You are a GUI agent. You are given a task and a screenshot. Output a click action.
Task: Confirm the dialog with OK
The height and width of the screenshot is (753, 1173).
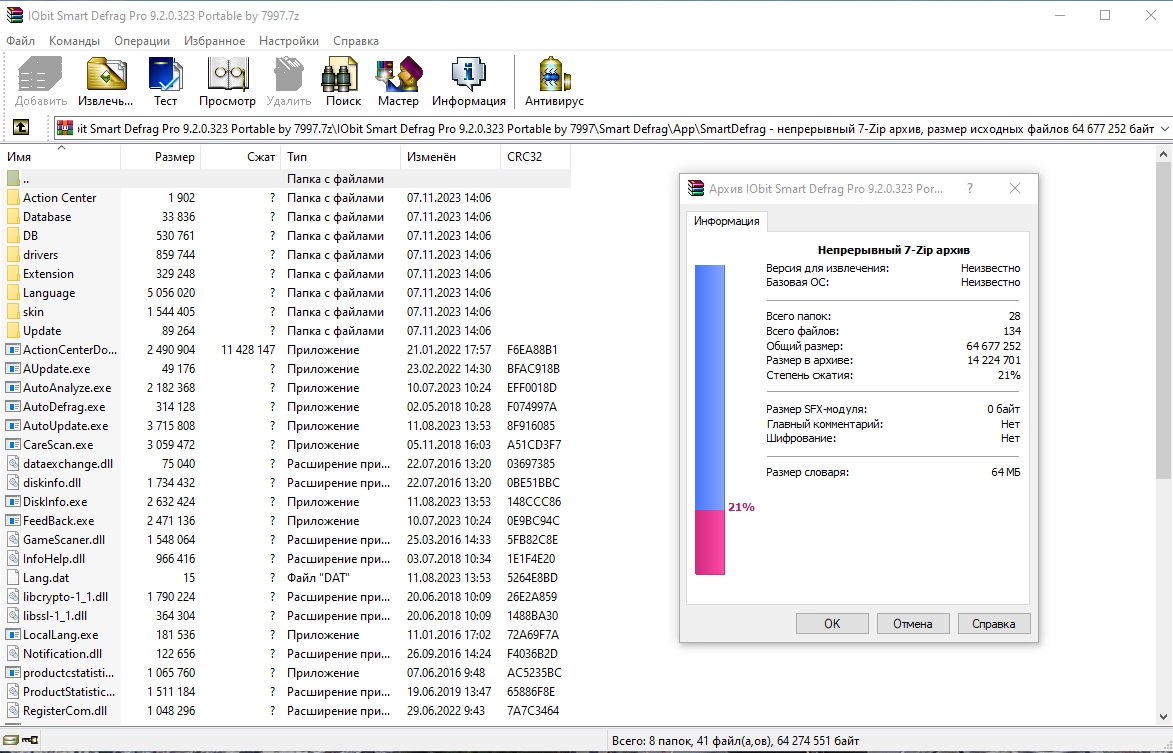832,624
